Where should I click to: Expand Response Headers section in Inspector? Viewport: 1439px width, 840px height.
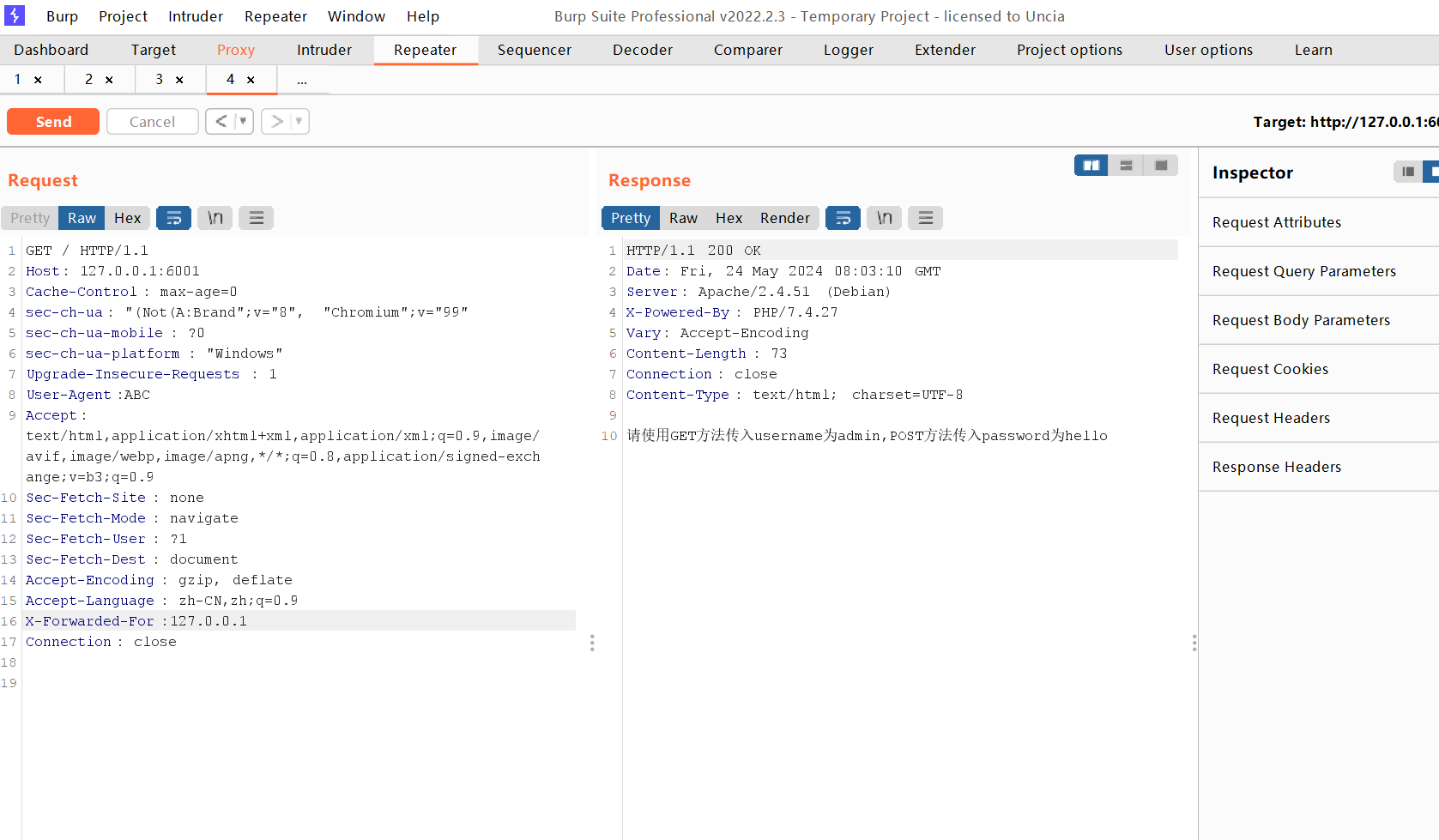pyautogui.click(x=1319, y=467)
